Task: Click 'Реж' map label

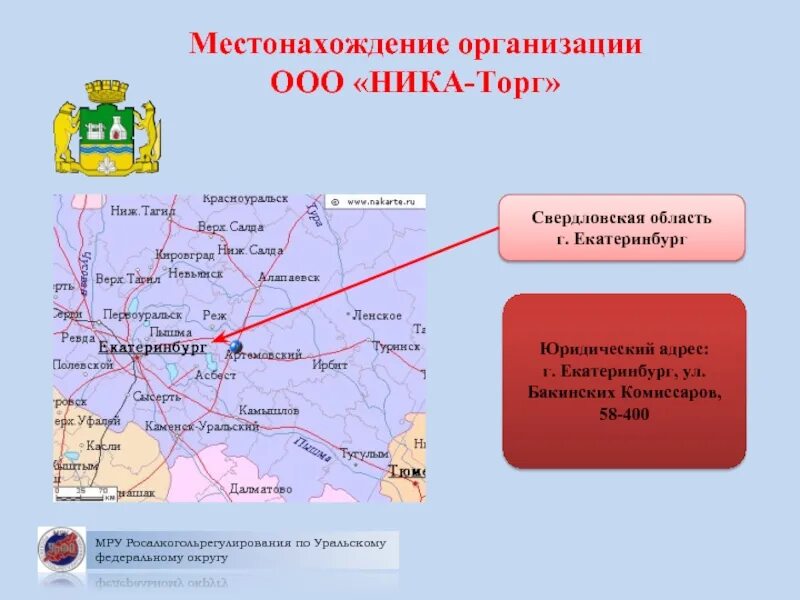Action: click(214, 315)
